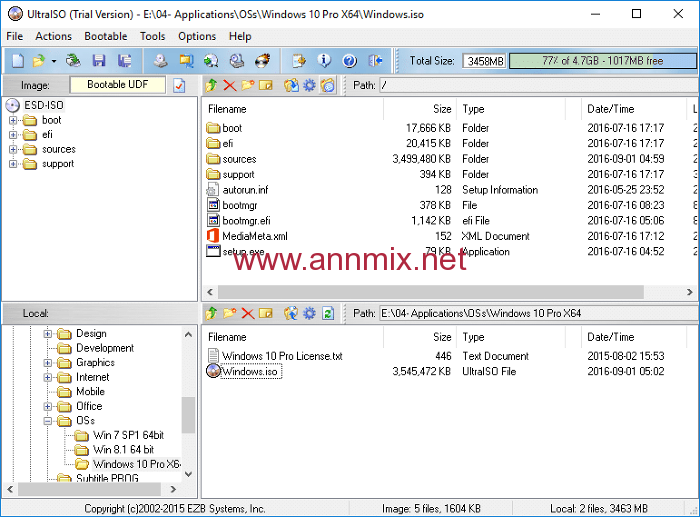The image size is (700, 517).
Task: Click the blue Help question mark icon
Action: (x=350, y=61)
